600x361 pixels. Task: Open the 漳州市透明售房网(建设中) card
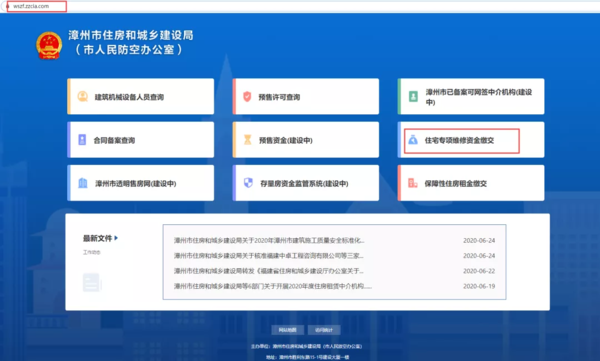point(141,183)
